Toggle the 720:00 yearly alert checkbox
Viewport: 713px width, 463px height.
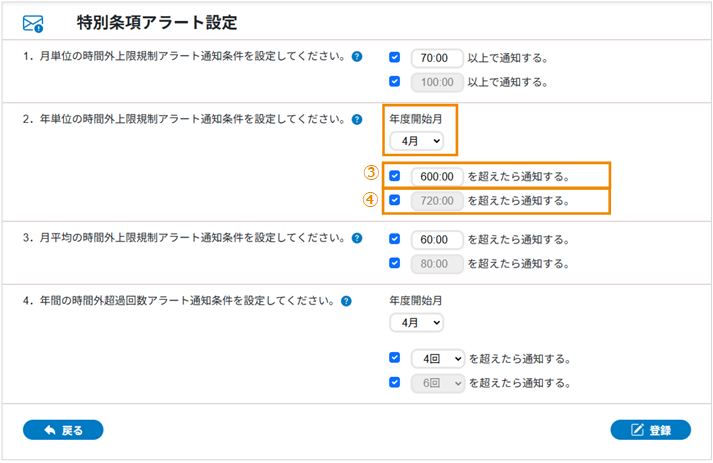[395, 200]
